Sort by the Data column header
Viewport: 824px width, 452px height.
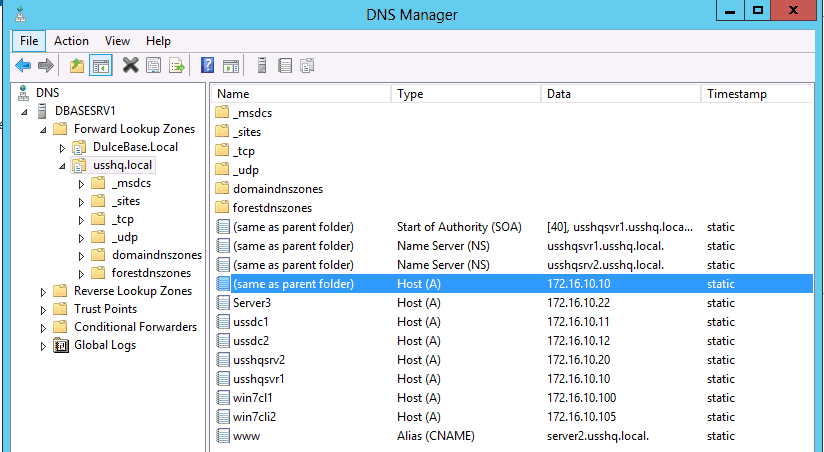(621, 94)
